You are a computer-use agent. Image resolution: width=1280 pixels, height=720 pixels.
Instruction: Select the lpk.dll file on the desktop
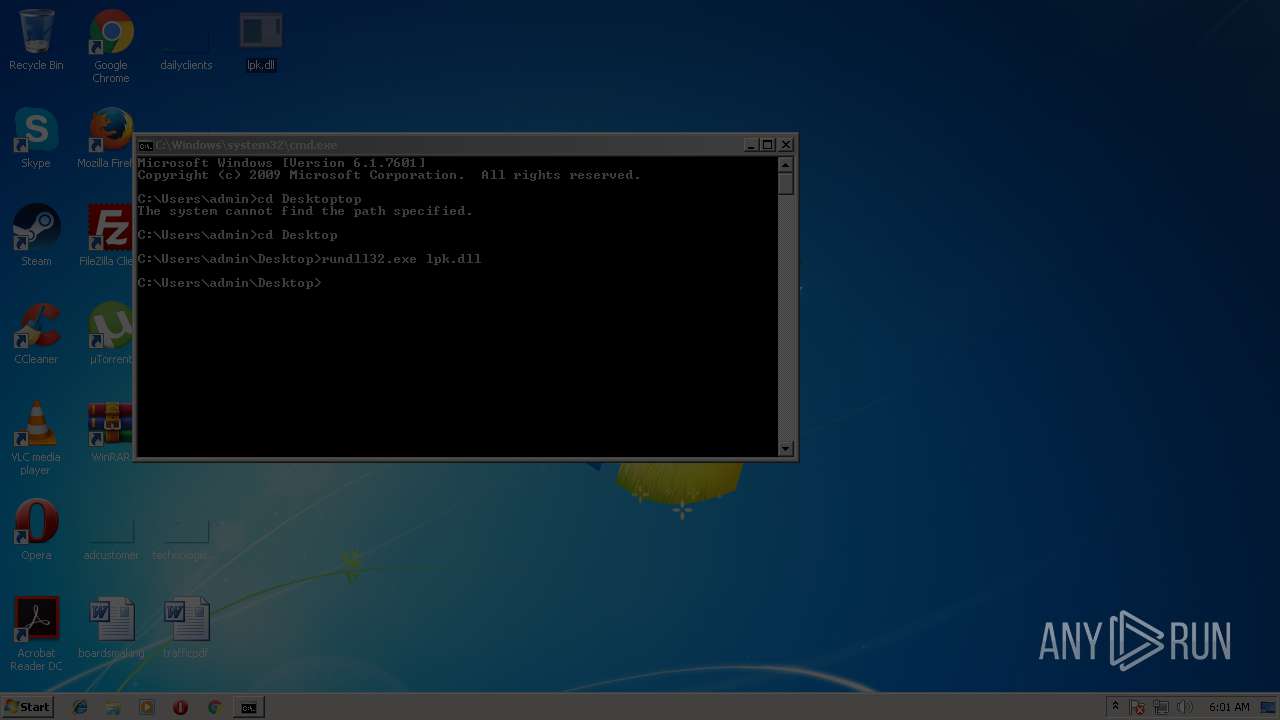pos(261,42)
